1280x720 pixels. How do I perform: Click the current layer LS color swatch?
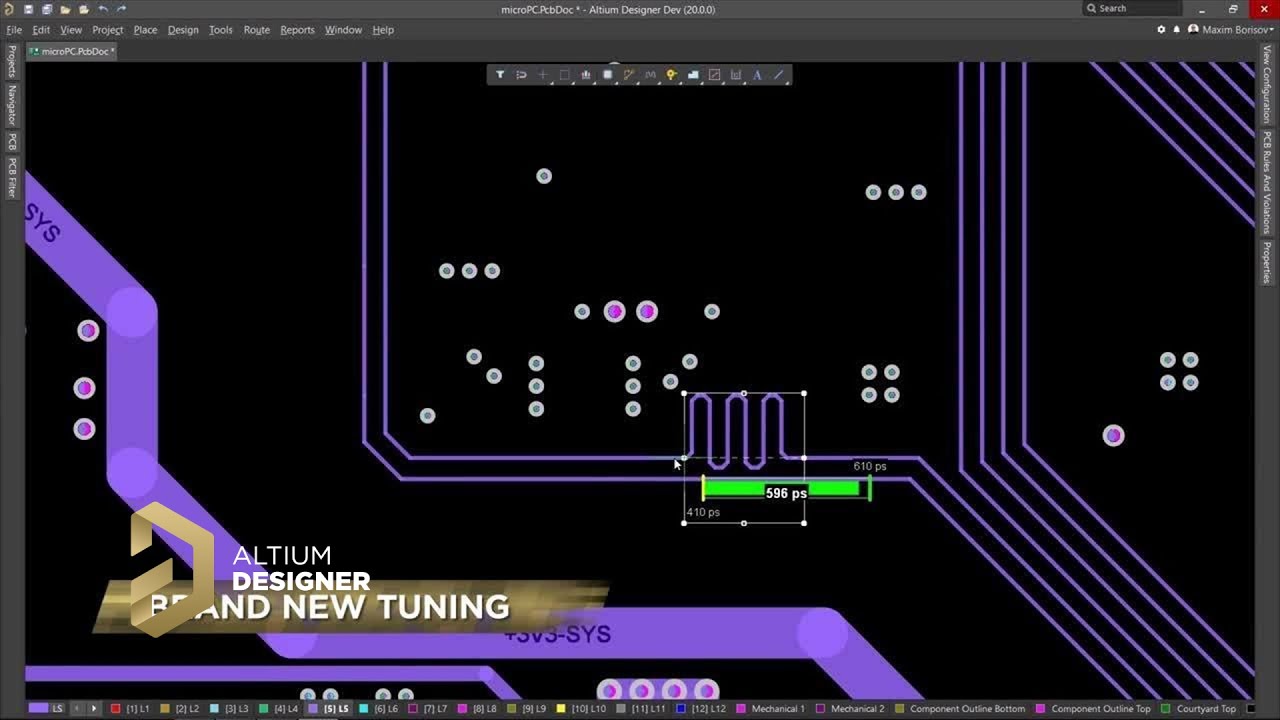click(39, 708)
